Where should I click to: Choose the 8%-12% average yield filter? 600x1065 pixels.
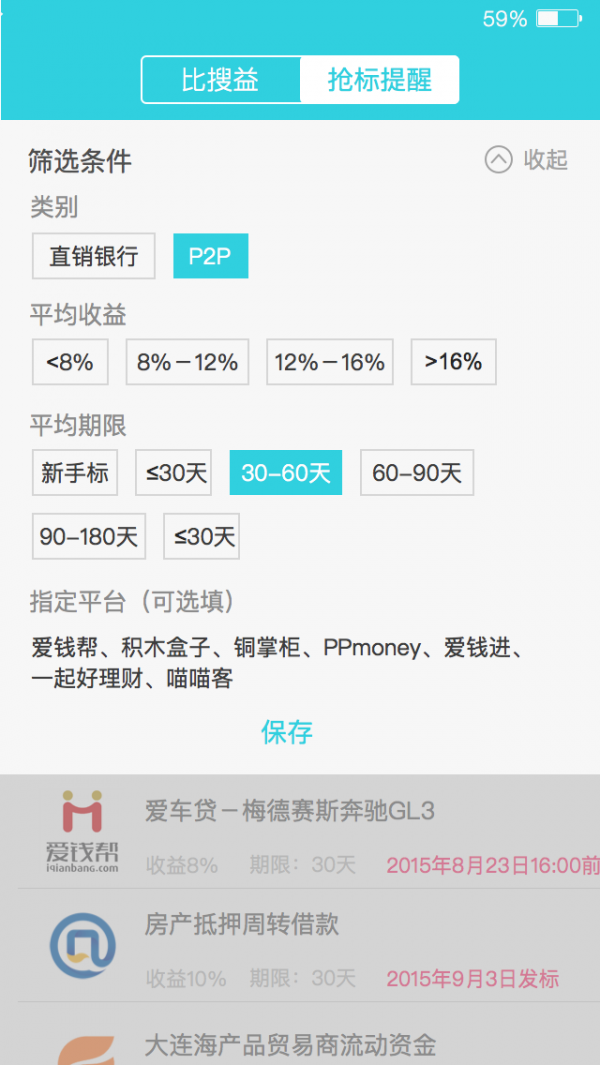[188, 362]
